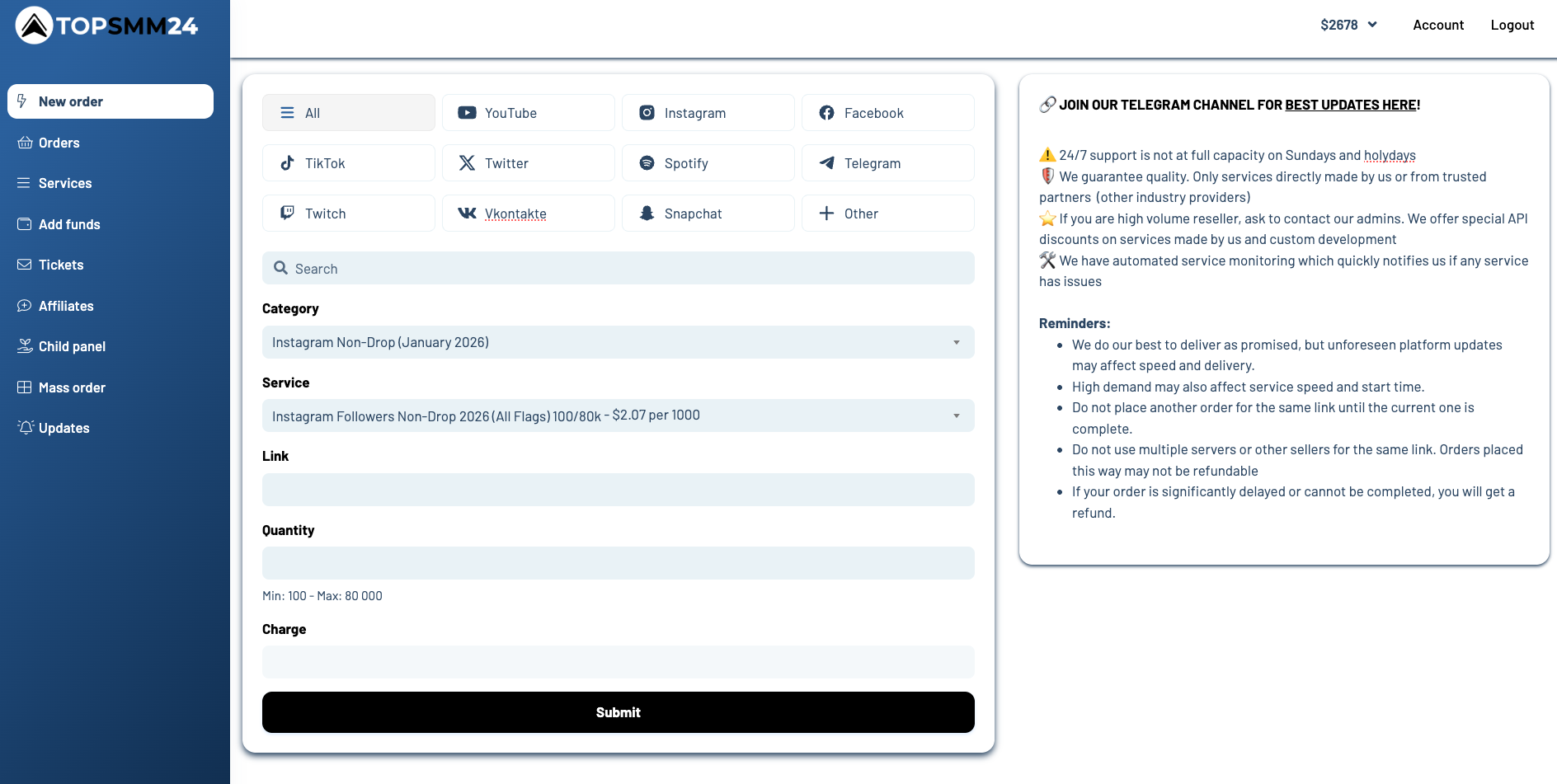Submit the new order
Viewport: 1557px width, 784px height.
click(618, 712)
